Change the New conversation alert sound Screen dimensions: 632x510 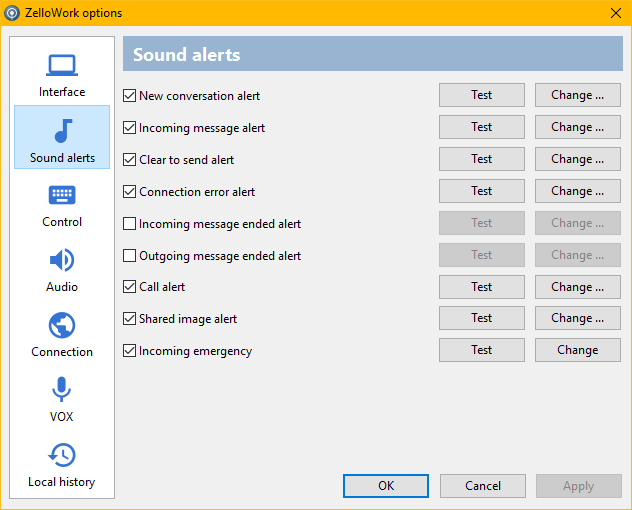[578, 95]
